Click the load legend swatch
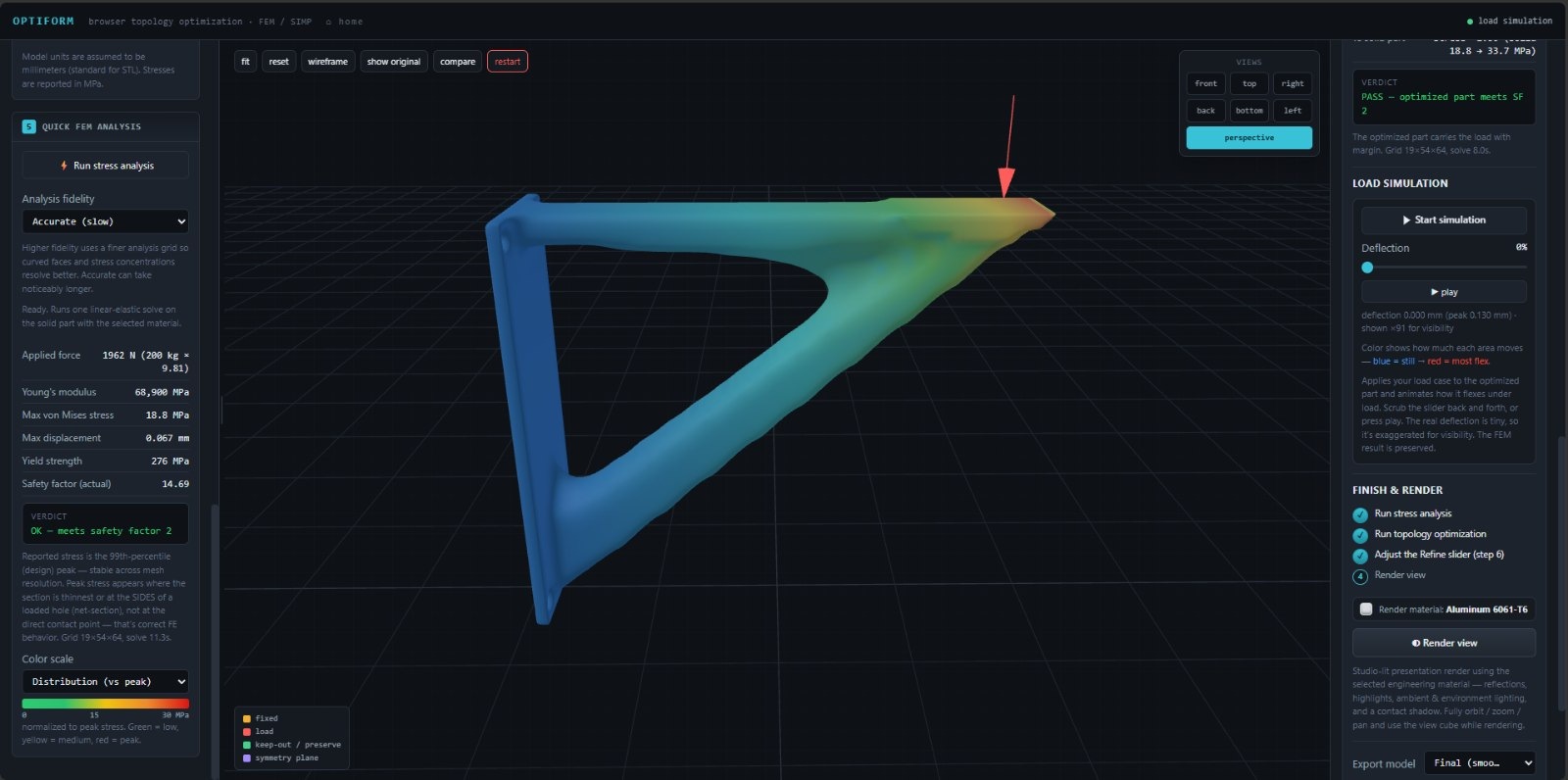Screen dimensions: 1568x780 click(x=247, y=732)
